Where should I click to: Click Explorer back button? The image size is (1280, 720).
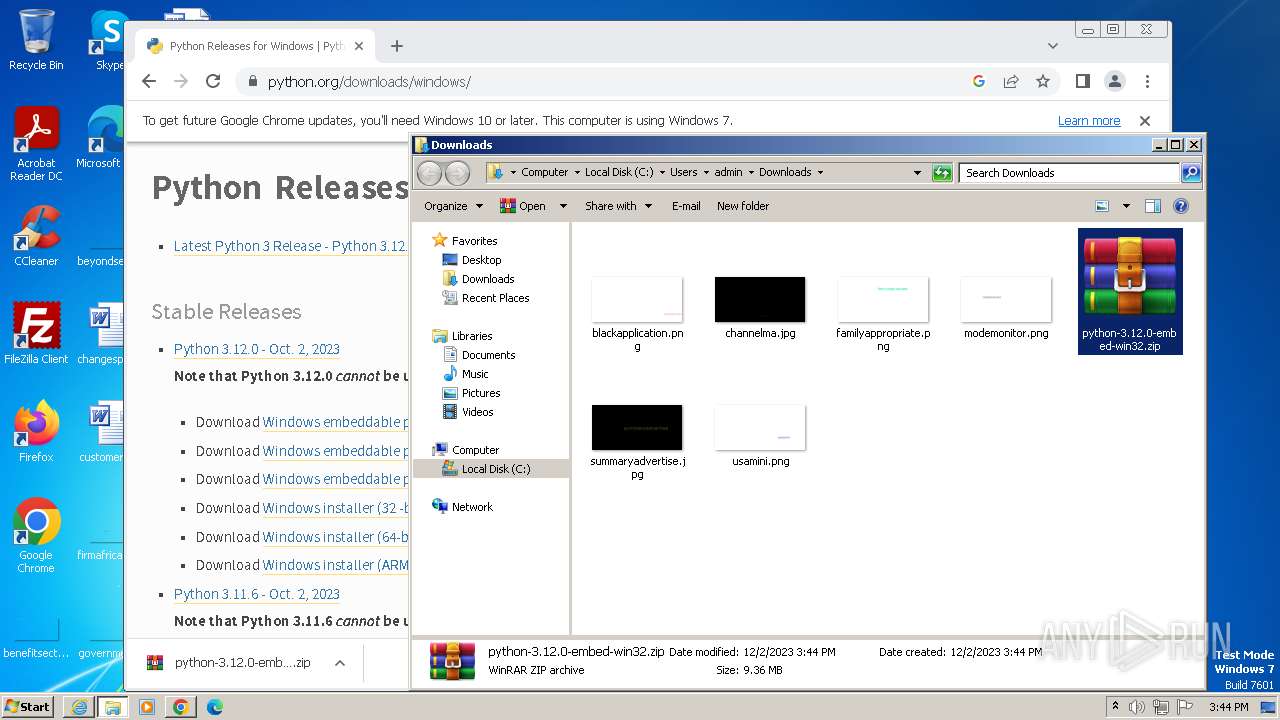click(429, 173)
